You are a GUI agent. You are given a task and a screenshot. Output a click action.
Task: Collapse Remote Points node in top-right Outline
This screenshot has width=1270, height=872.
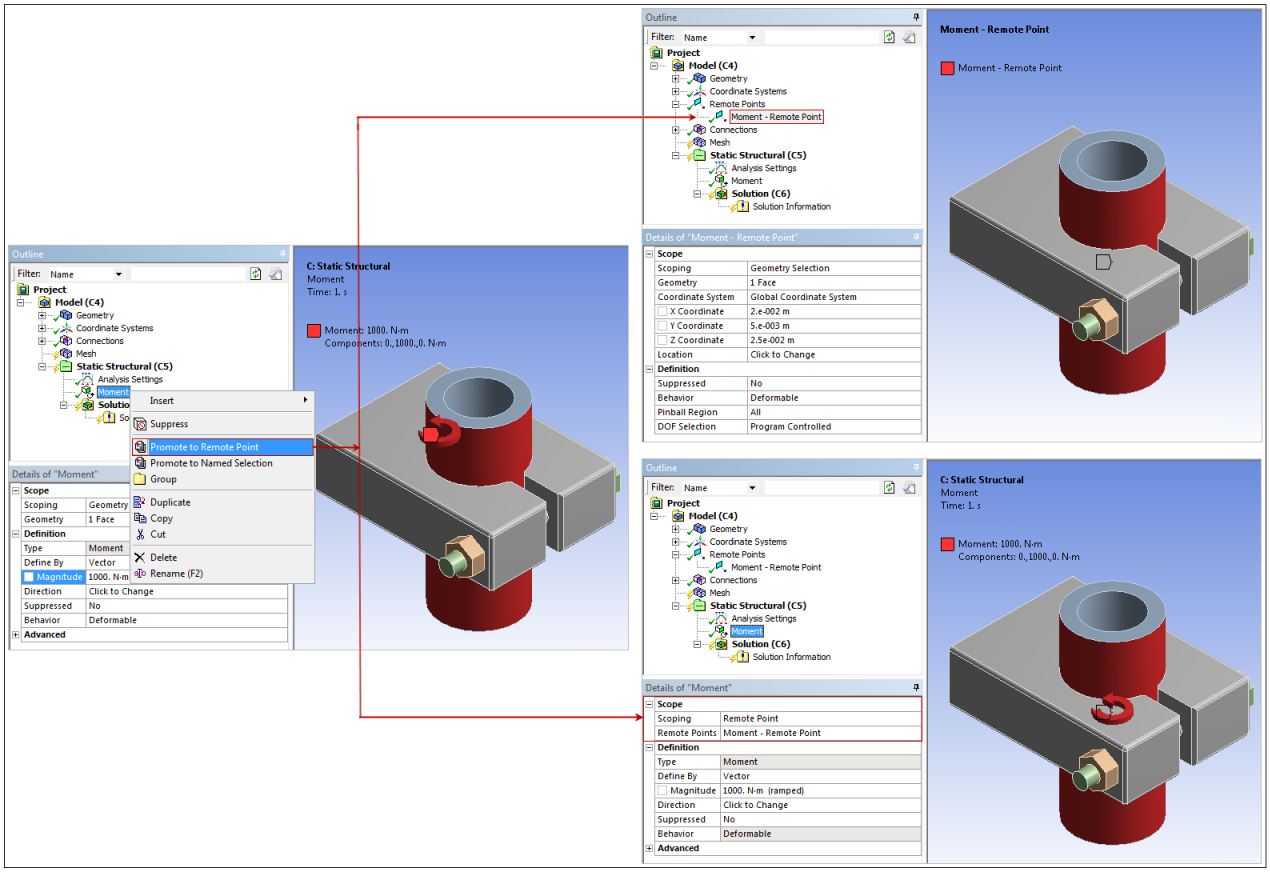pos(676,104)
